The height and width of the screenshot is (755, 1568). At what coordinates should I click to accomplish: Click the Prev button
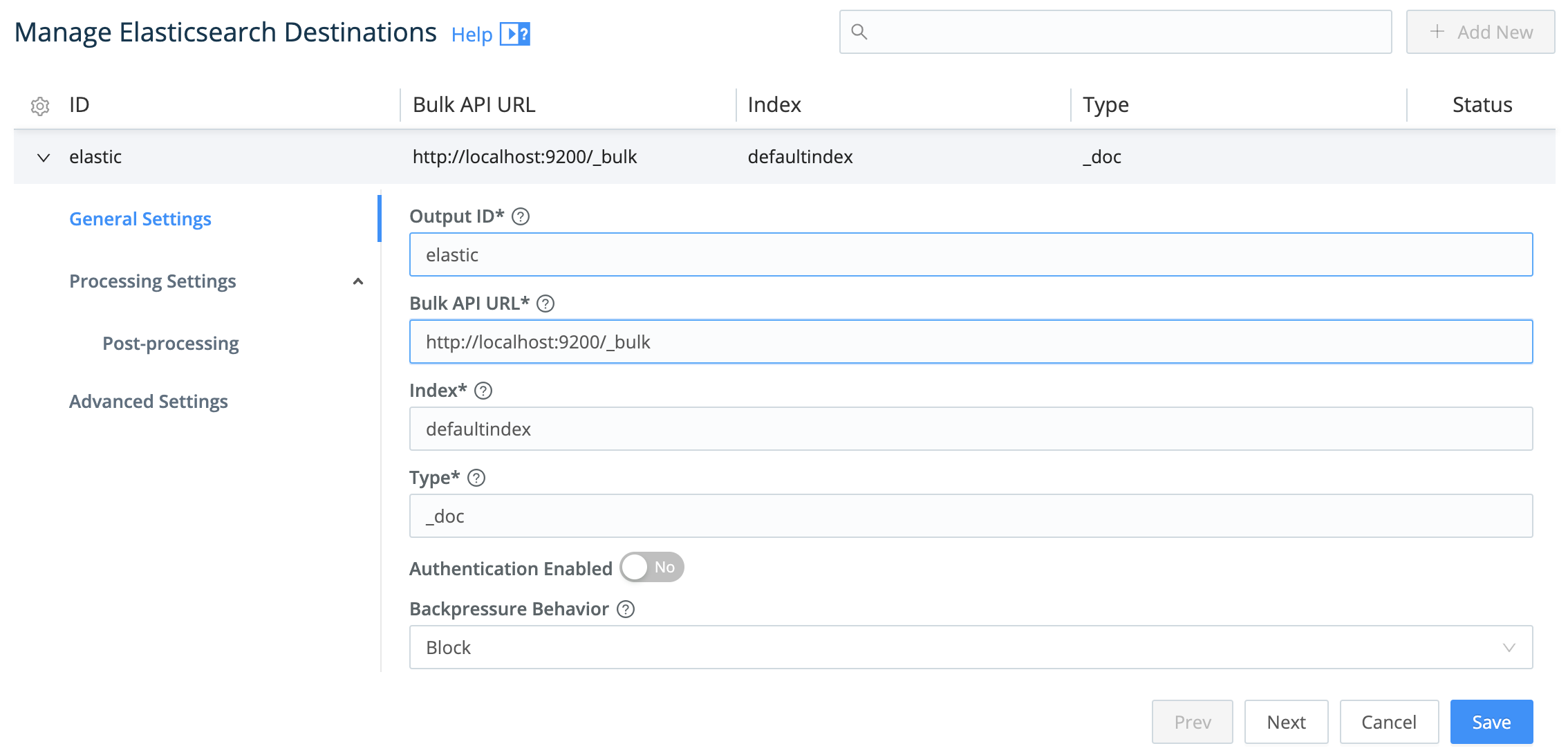(x=1192, y=722)
